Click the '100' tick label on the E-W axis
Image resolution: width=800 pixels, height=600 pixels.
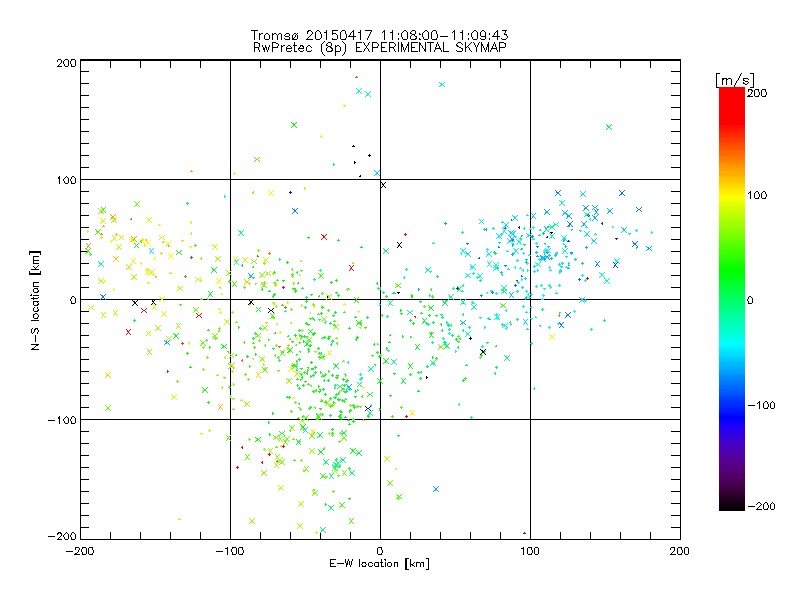click(x=530, y=551)
